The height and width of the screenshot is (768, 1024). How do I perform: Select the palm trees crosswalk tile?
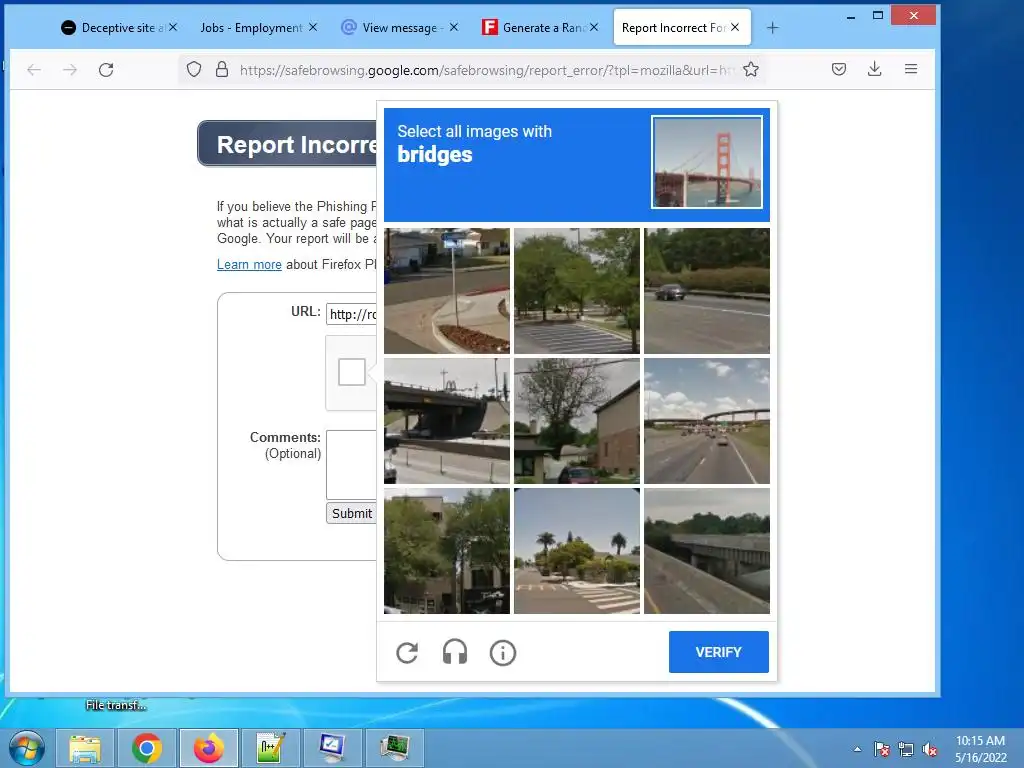pyautogui.click(x=577, y=551)
